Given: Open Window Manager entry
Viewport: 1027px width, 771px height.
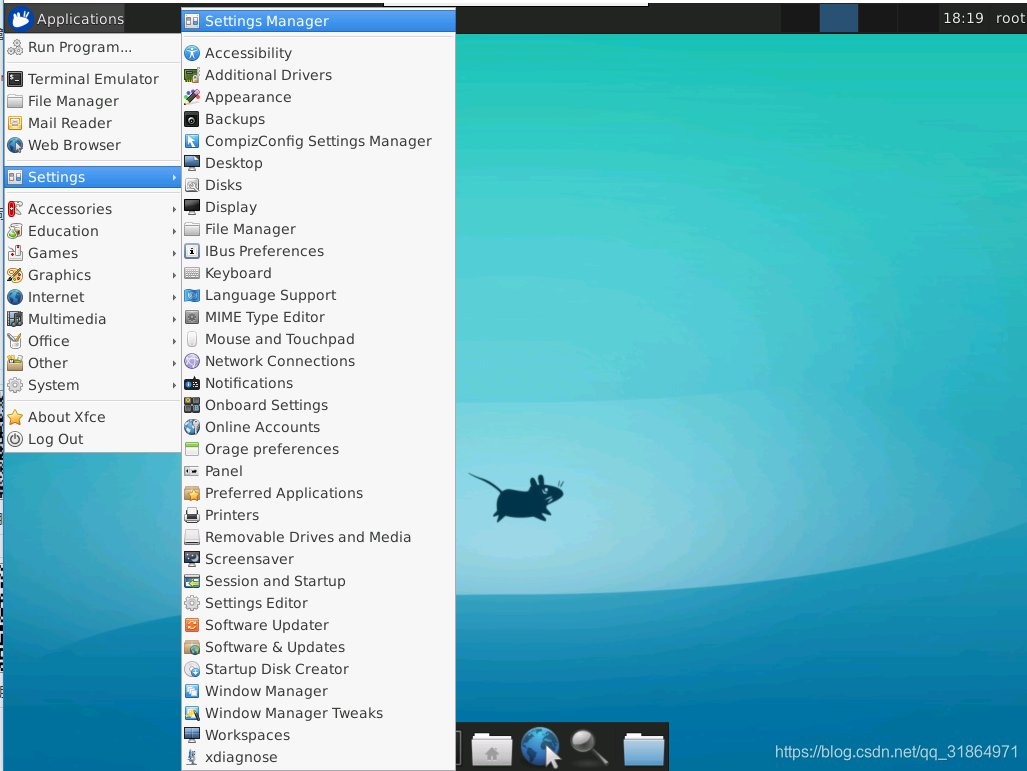Looking at the screenshot, I should (x=318, y=691).
